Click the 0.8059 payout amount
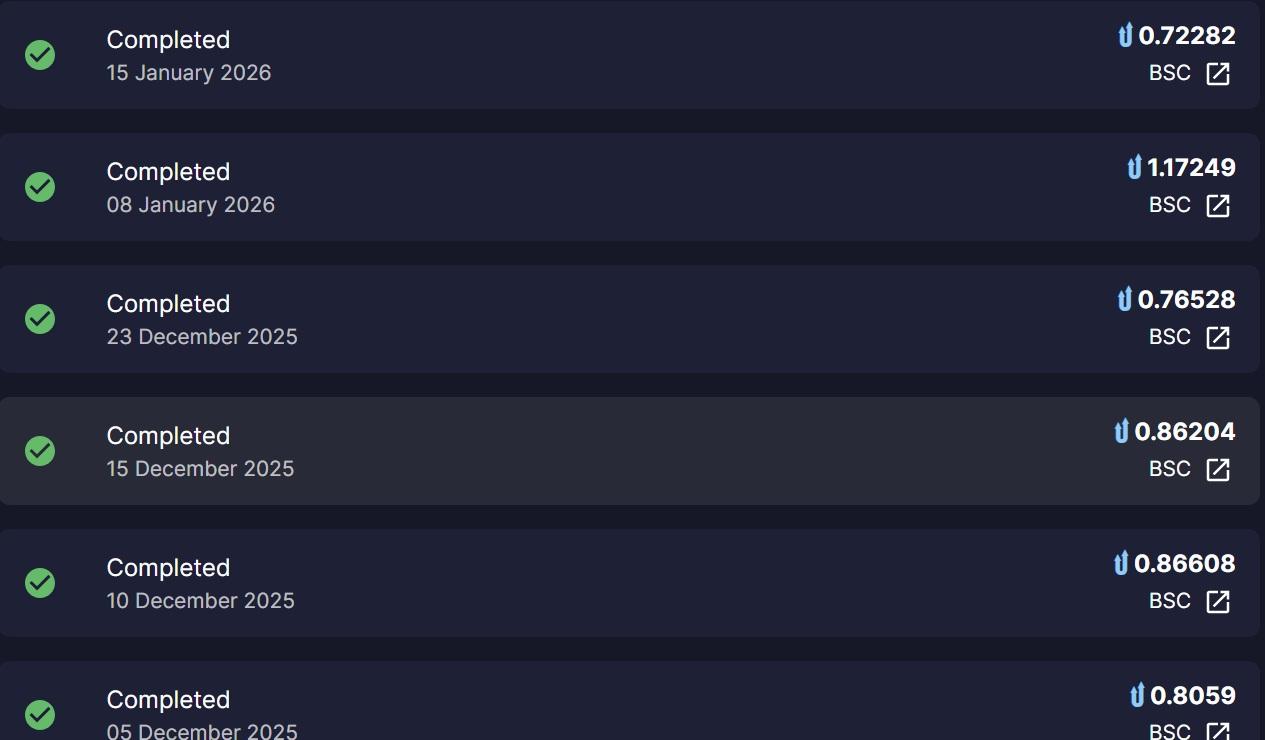The image size is (1265, 740). pos(1193,696)
